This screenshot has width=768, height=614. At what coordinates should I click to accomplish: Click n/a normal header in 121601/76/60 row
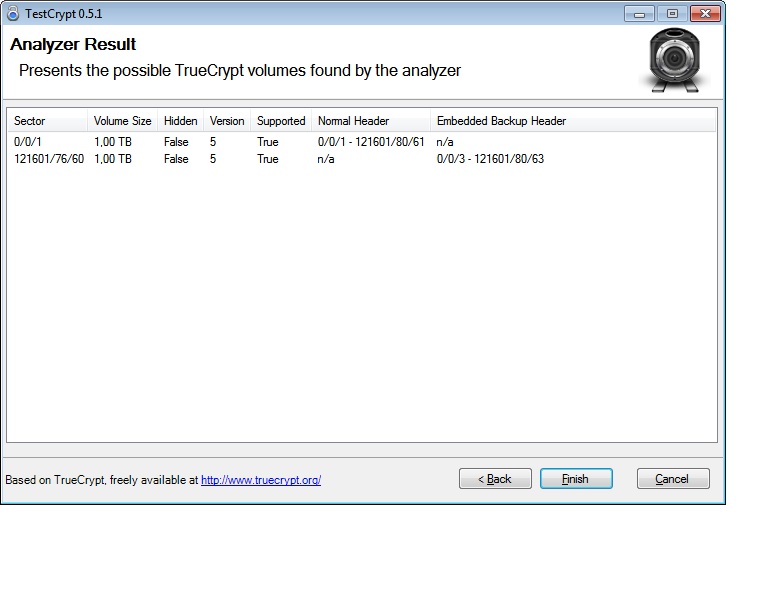[x=326, y=159]
